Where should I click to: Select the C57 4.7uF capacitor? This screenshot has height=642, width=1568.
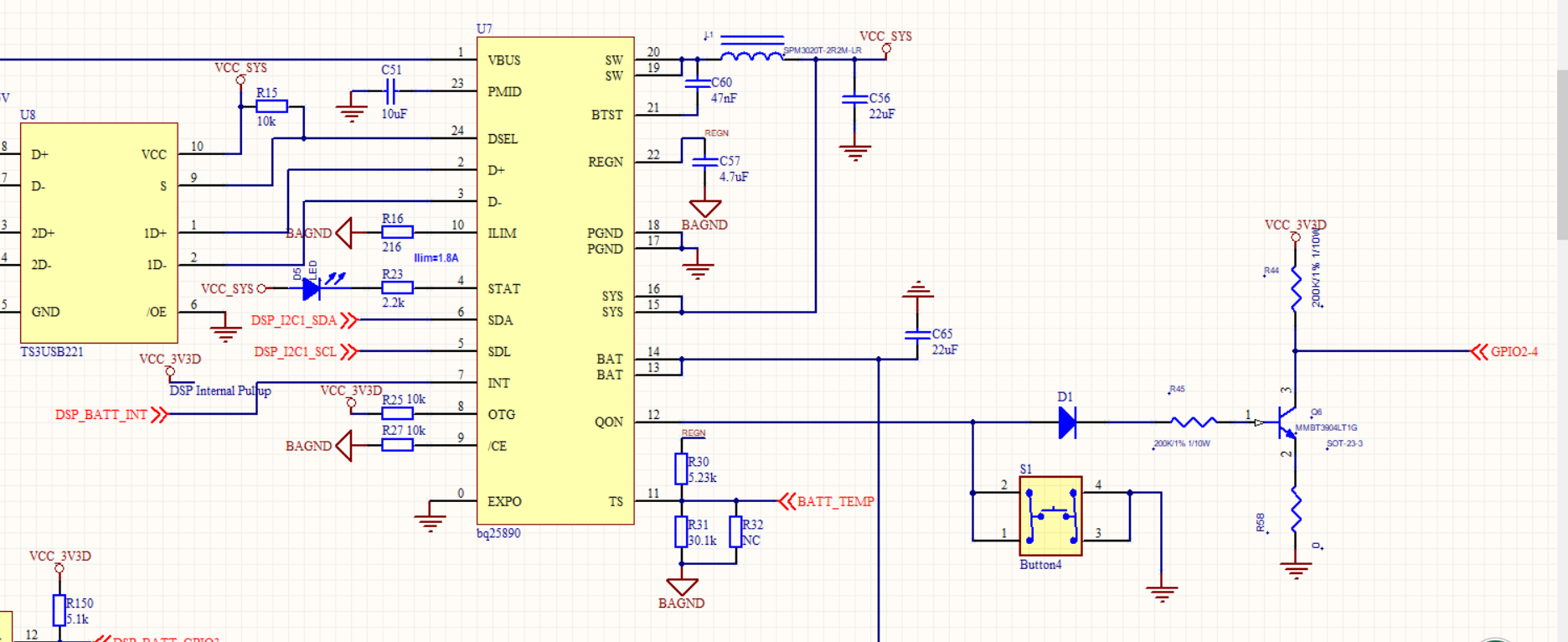click(x=705, y=161)
